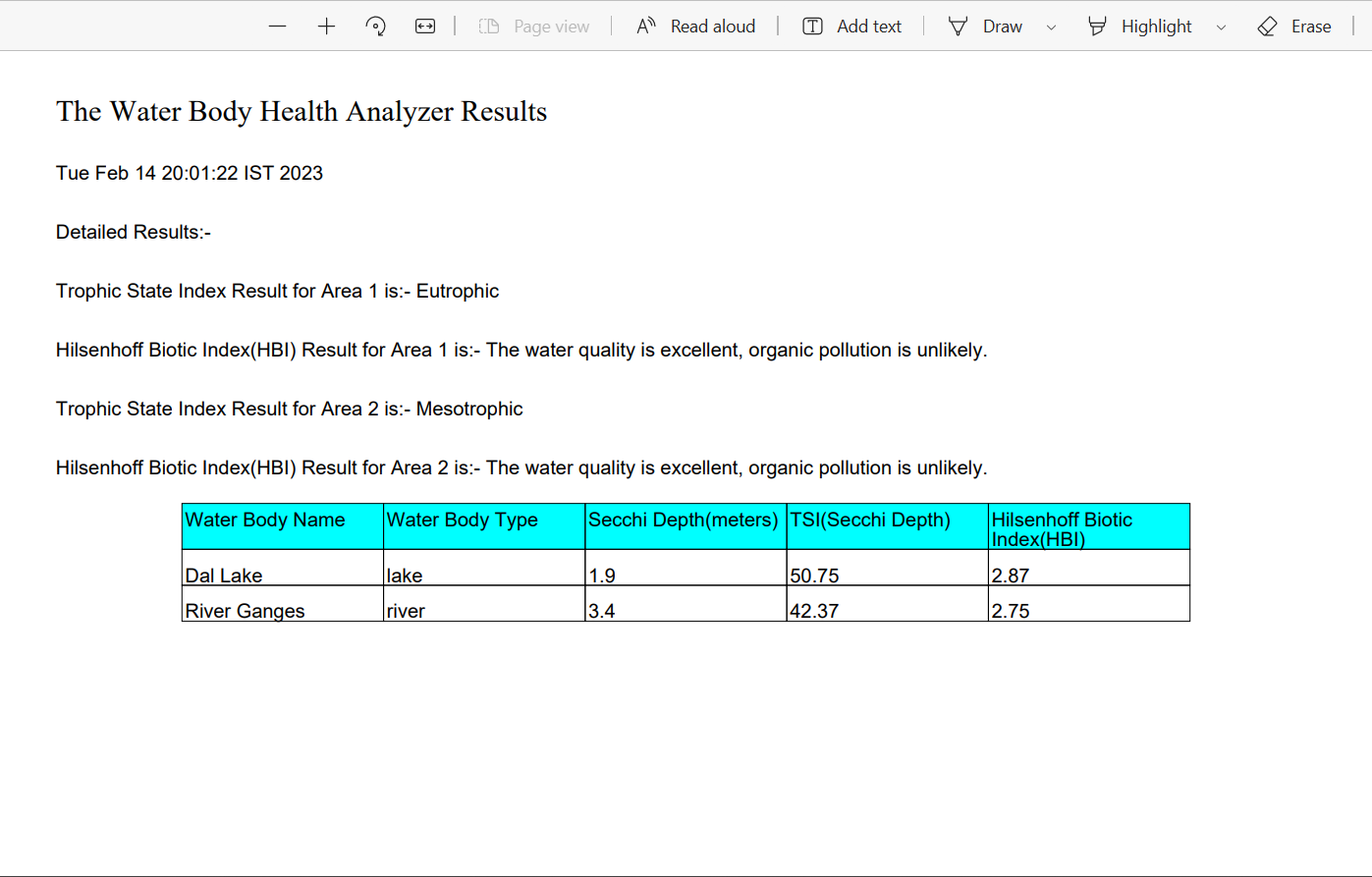The image size is (1372, 877).
Task: Rotate the PDF page
Action: pyautogui.click(x=375, y=26)
